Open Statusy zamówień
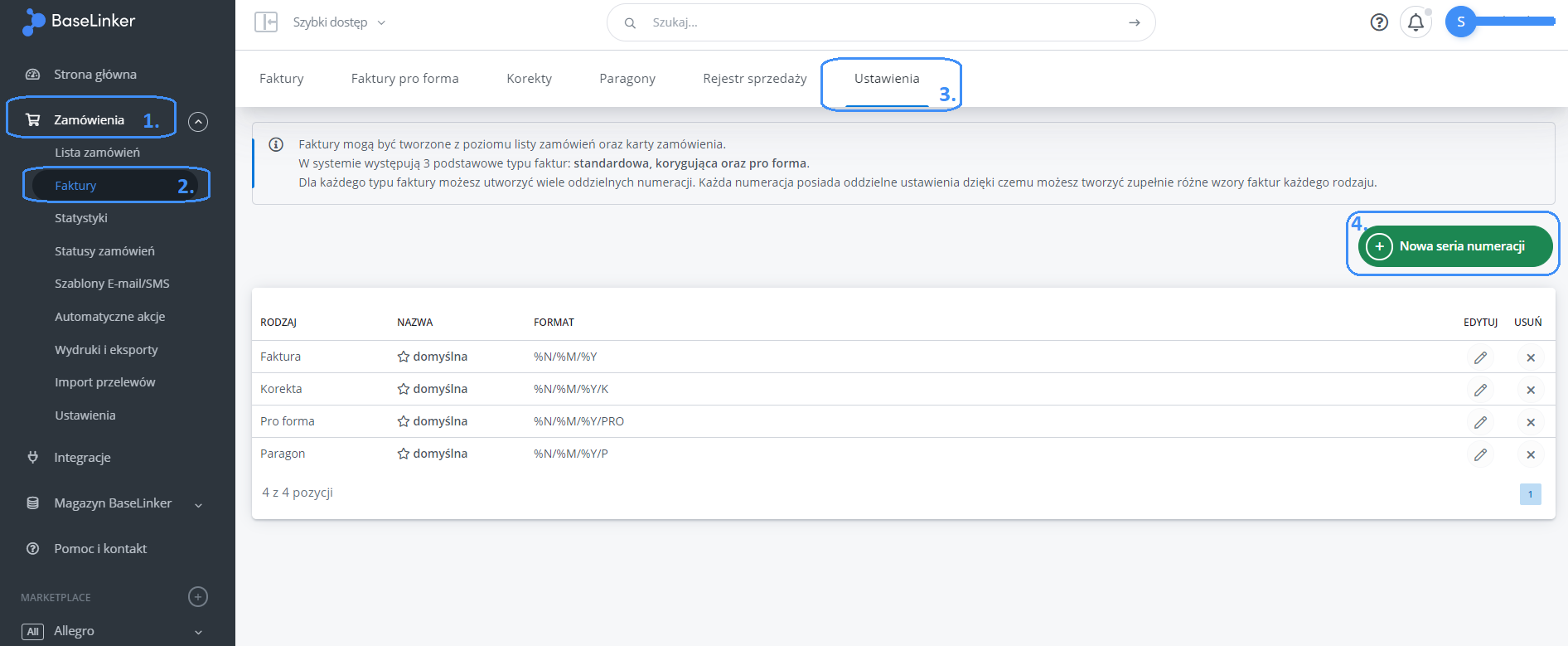This screenshot has width=1568, height=646. point(104,251)
